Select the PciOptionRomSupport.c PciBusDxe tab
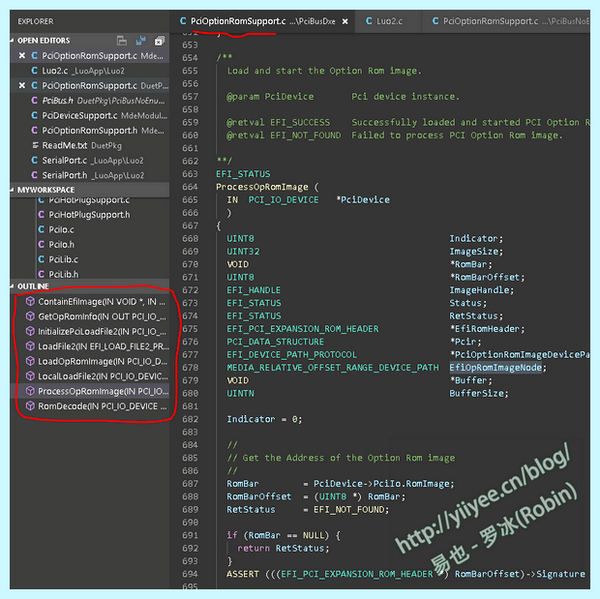The height and width of the screenshot is (599, 600). coord(262,21)
